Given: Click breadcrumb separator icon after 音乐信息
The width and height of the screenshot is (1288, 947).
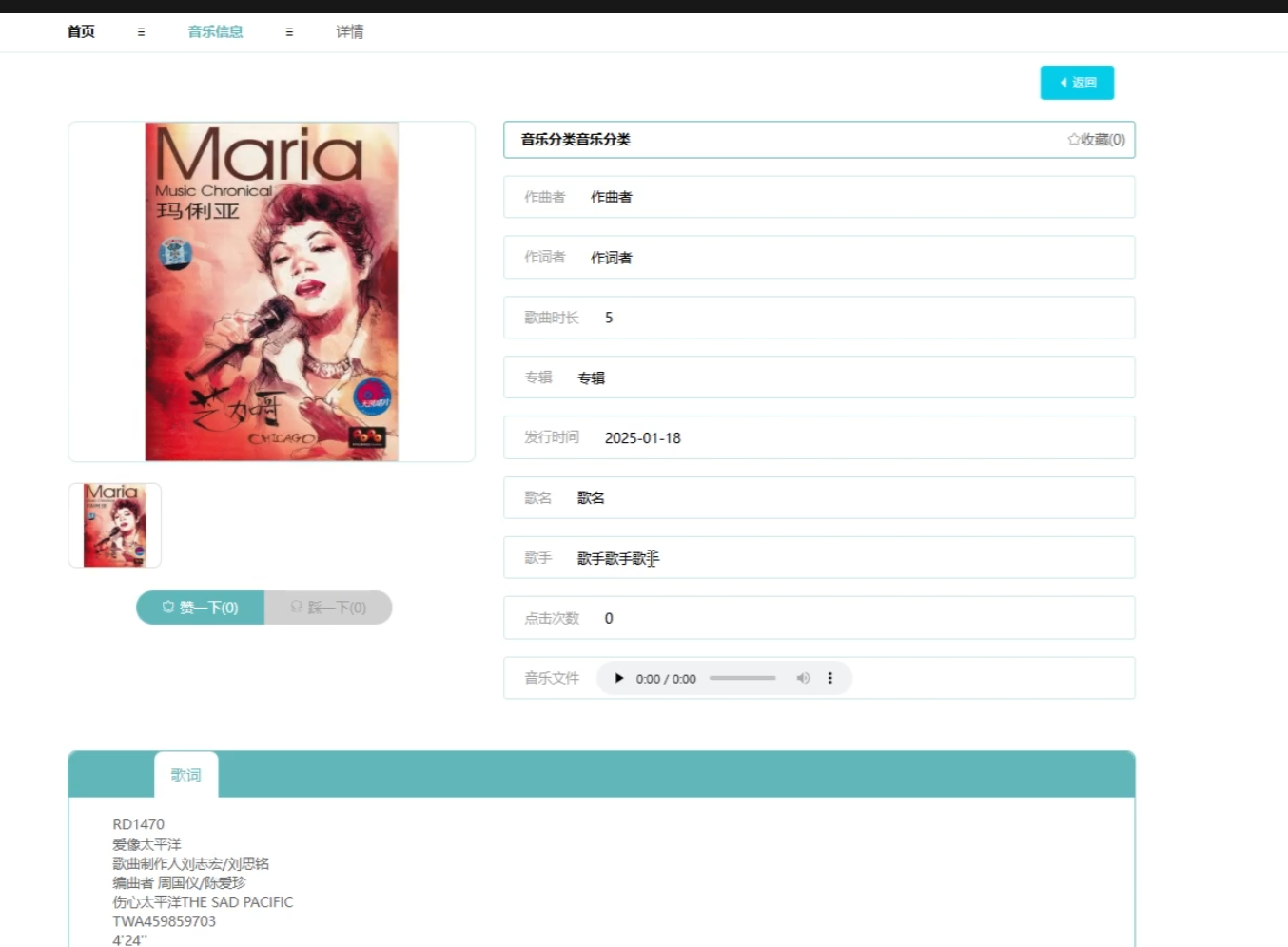Looking at the screenshot, I should click(289, 31).
